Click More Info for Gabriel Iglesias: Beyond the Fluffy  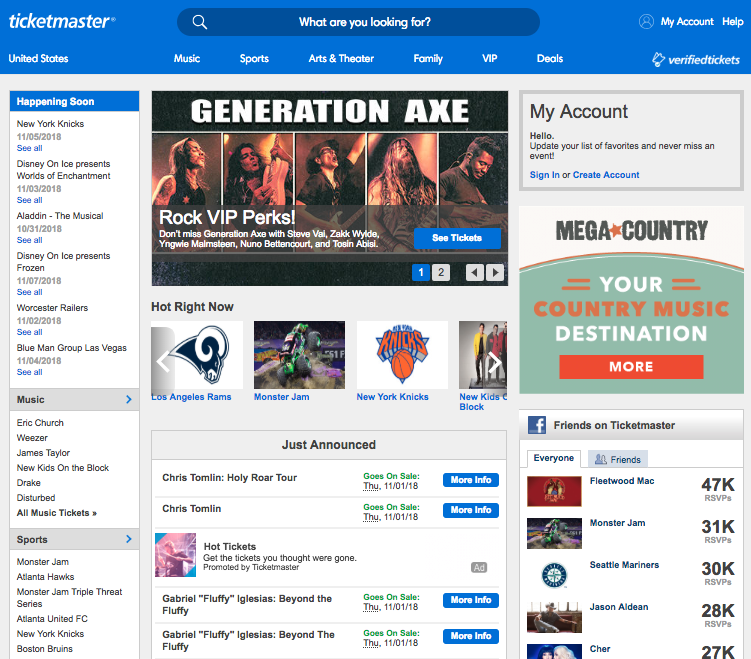pos(471,600)
